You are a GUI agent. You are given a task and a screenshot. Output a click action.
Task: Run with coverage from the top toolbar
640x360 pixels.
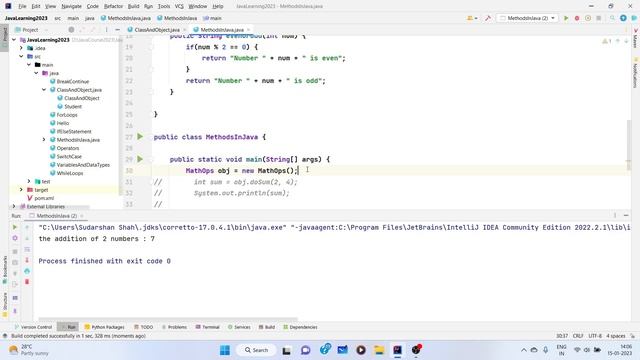(588, 18)
